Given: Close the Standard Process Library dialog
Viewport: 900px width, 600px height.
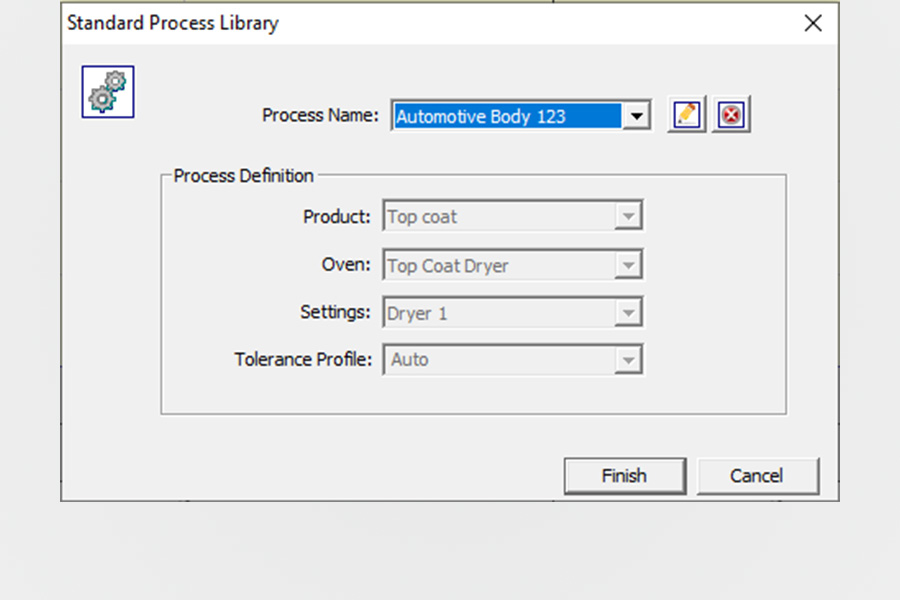Looking at the screenshot, I should 813,23.
